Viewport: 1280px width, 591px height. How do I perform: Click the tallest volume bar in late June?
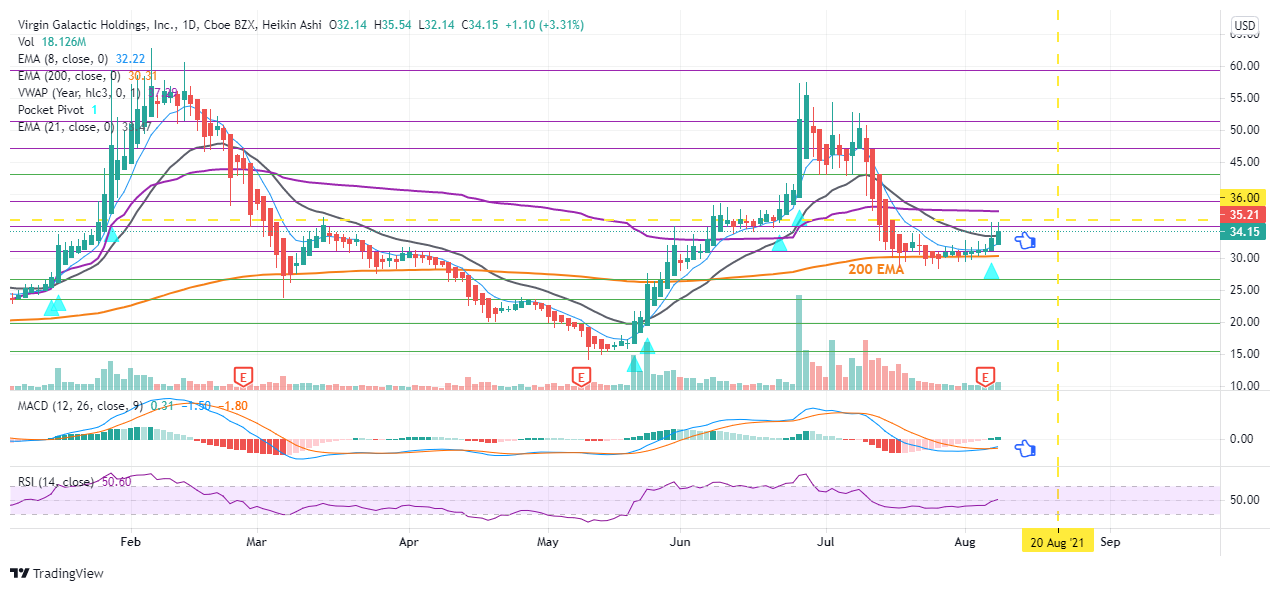(x=798, y=342)
